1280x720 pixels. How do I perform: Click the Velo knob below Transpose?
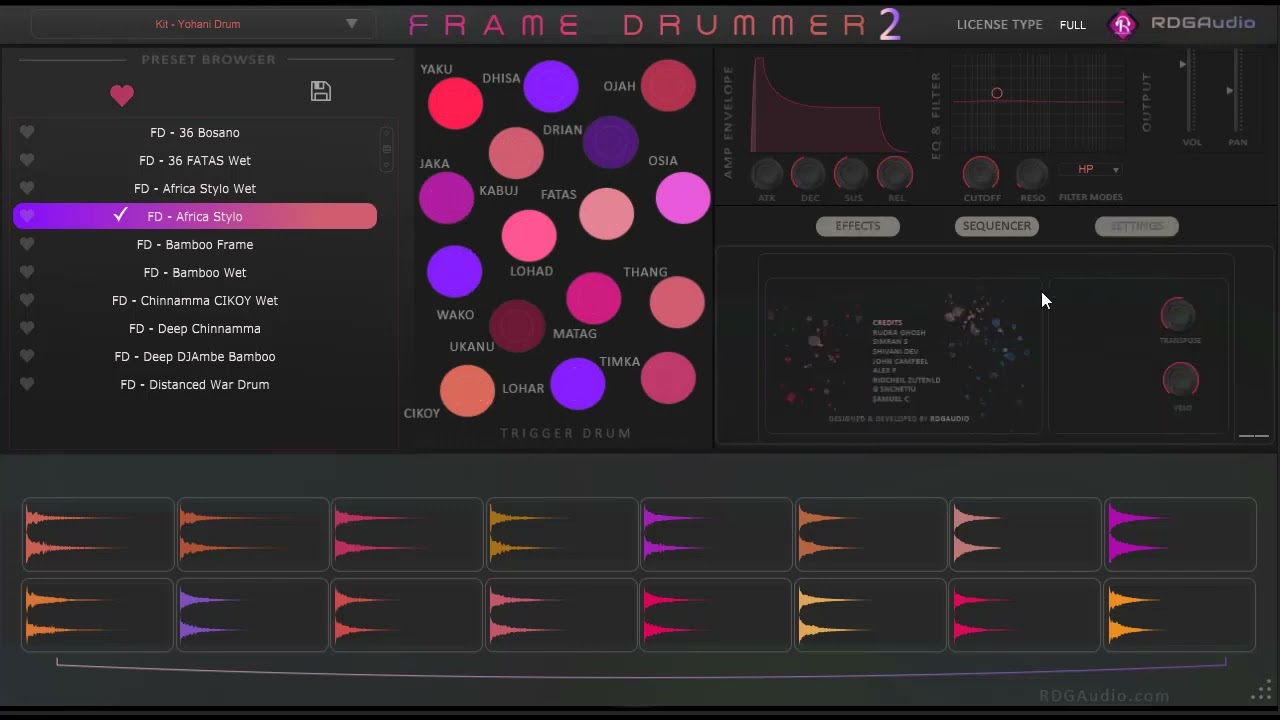(x=1180, y=380)
